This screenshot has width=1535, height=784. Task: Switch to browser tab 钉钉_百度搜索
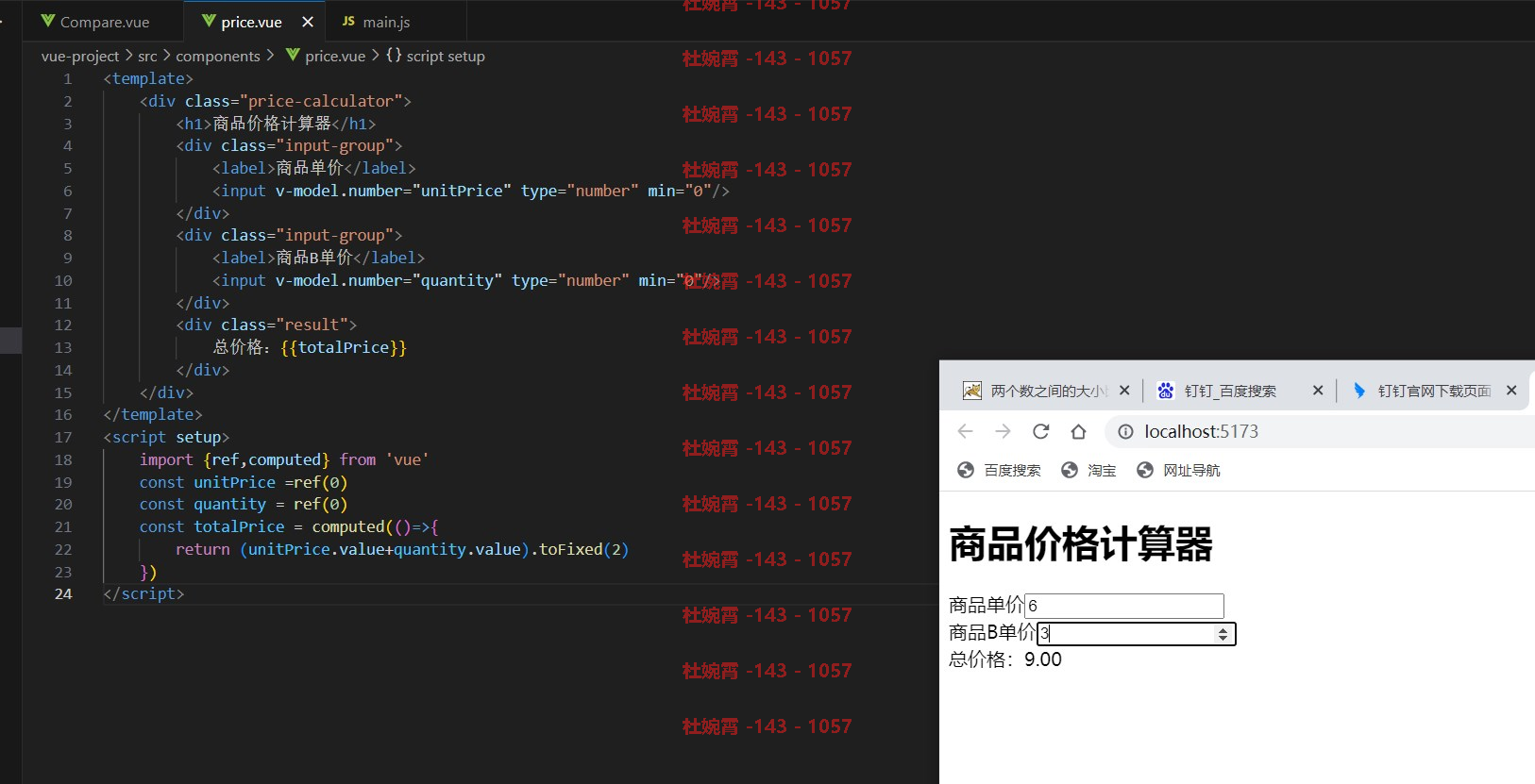(x=1230, y=391)
